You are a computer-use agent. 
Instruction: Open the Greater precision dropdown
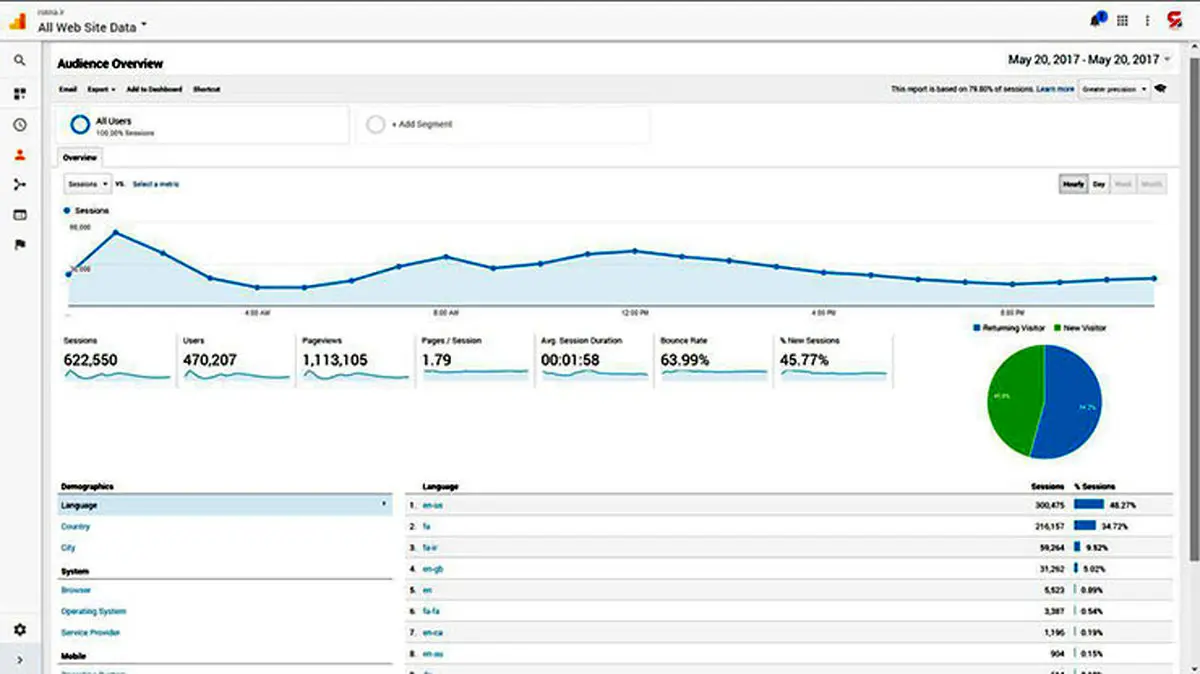1114,89
